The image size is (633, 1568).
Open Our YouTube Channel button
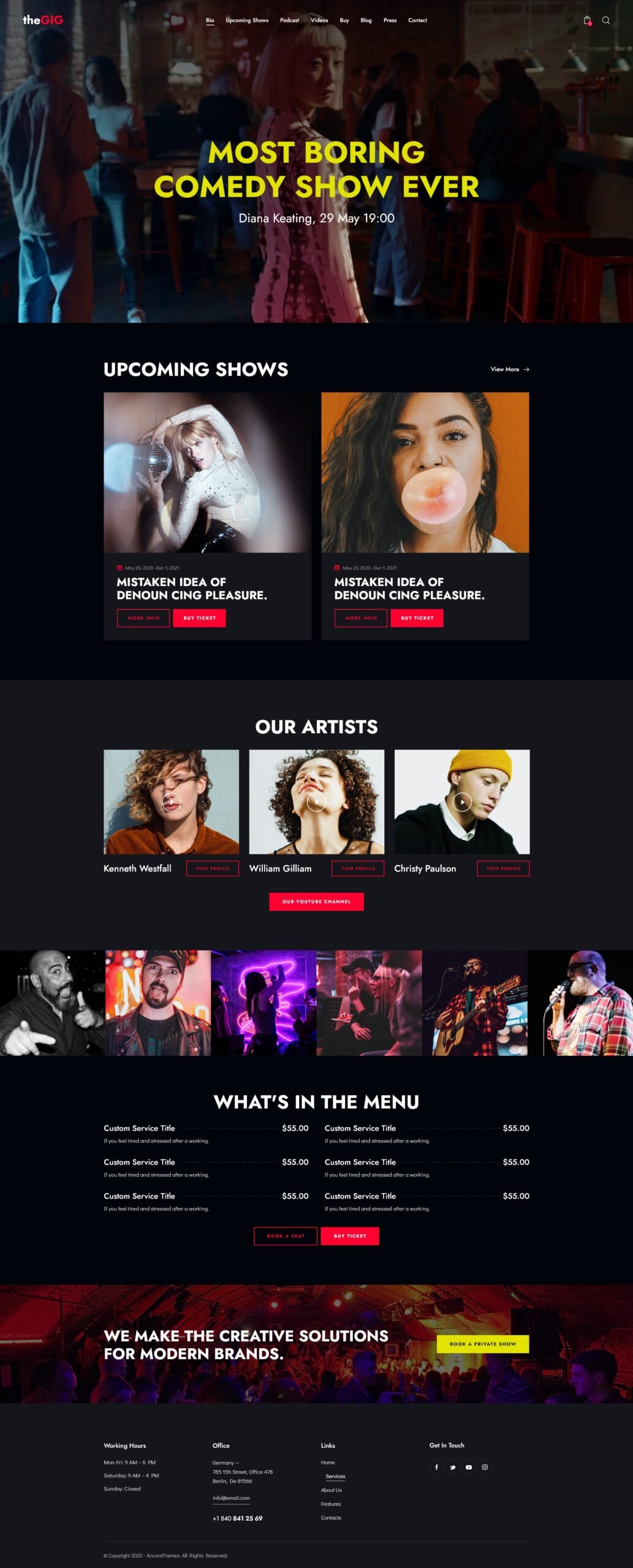coord(316,902)
